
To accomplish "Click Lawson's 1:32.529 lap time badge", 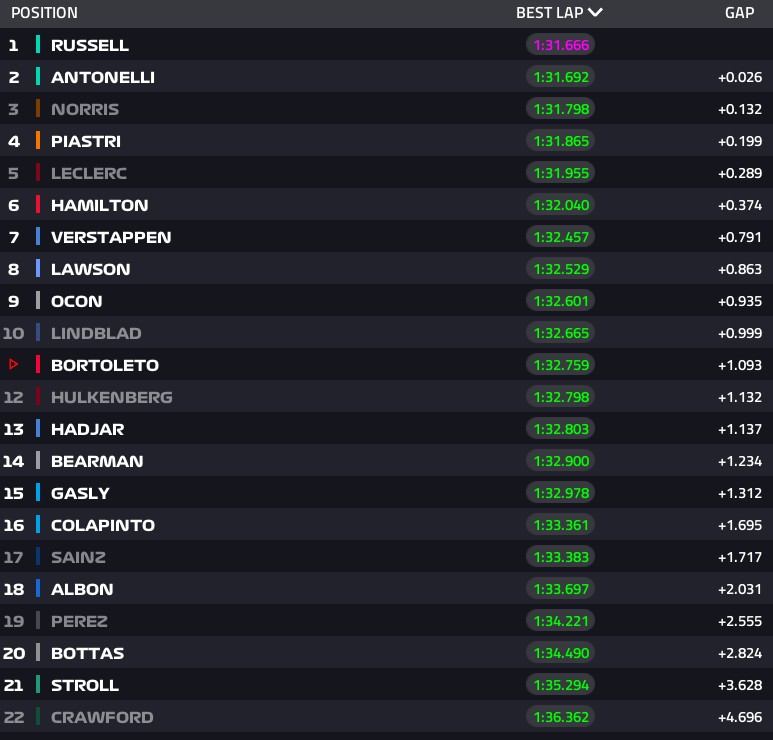I will [560, 269].
